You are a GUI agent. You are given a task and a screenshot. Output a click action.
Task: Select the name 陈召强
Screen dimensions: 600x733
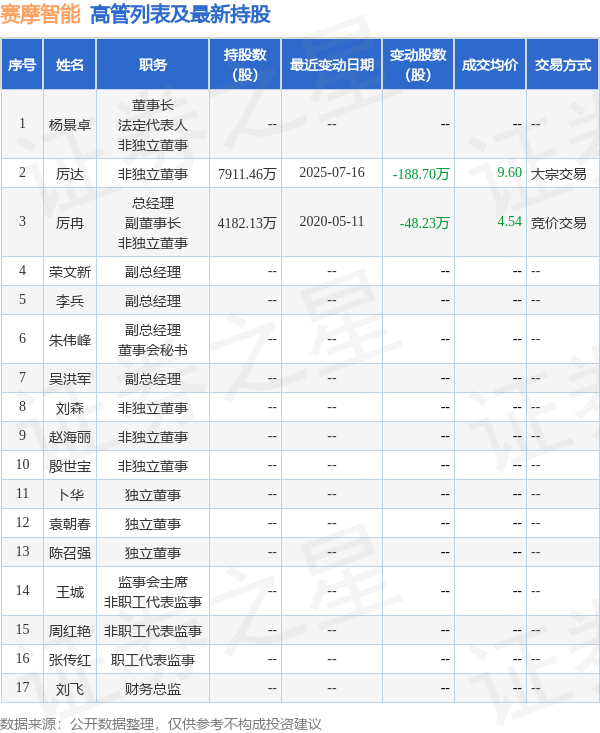70,553
